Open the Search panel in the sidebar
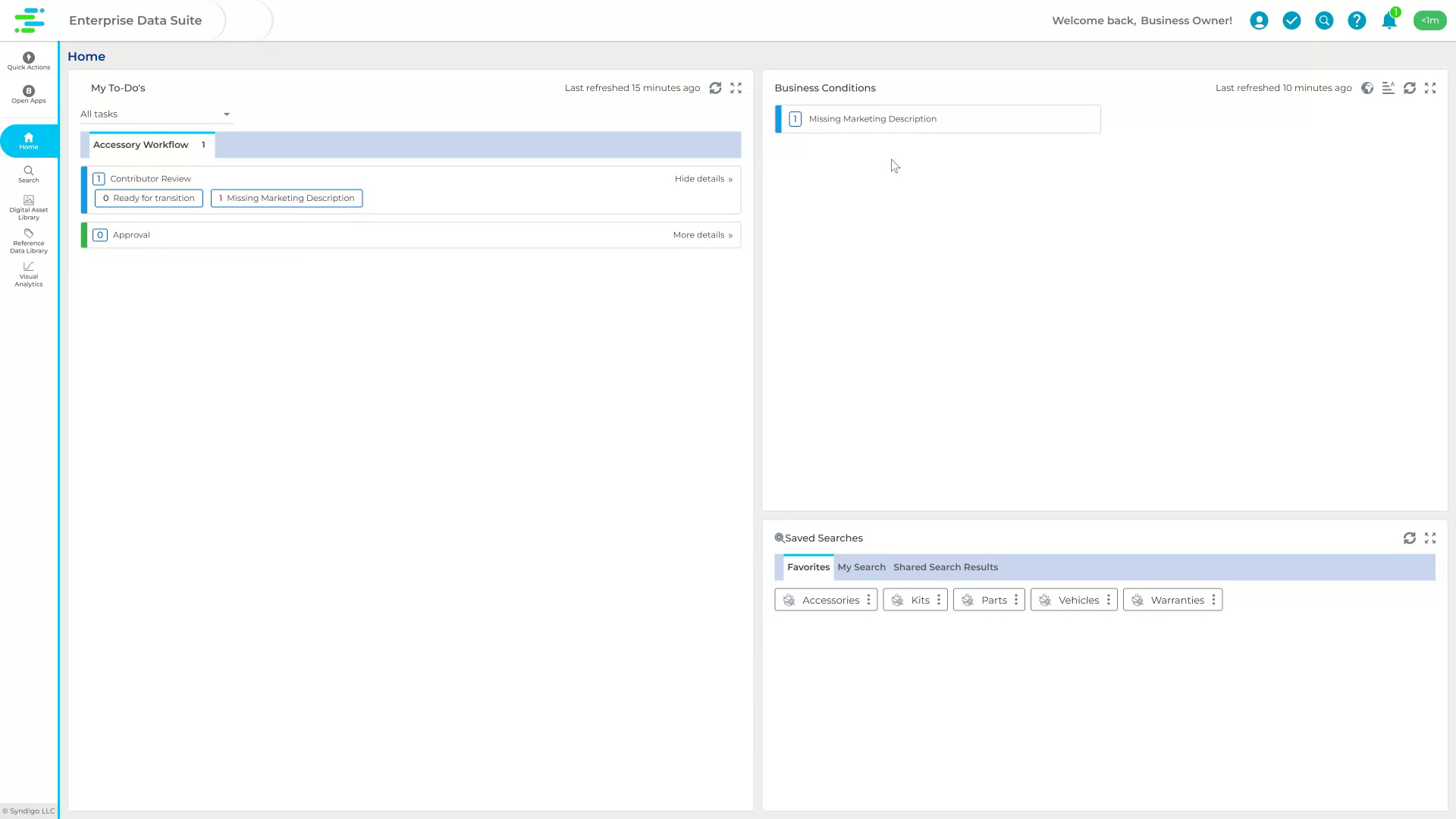This screenshot has width=1456, height=819. coord(28,174)
